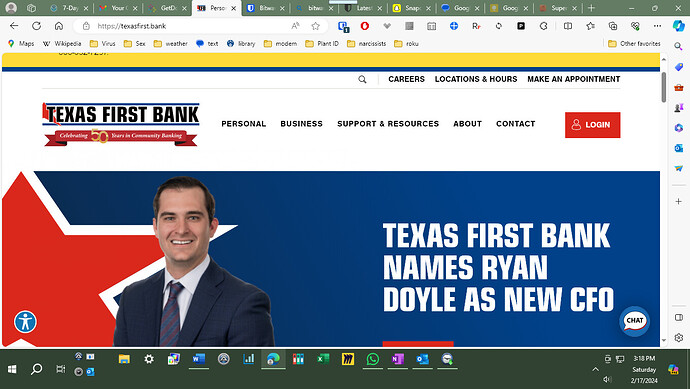Switch to the Latest browser tab
This screenshot has height=389, width=690.
[x=363, y=8]
